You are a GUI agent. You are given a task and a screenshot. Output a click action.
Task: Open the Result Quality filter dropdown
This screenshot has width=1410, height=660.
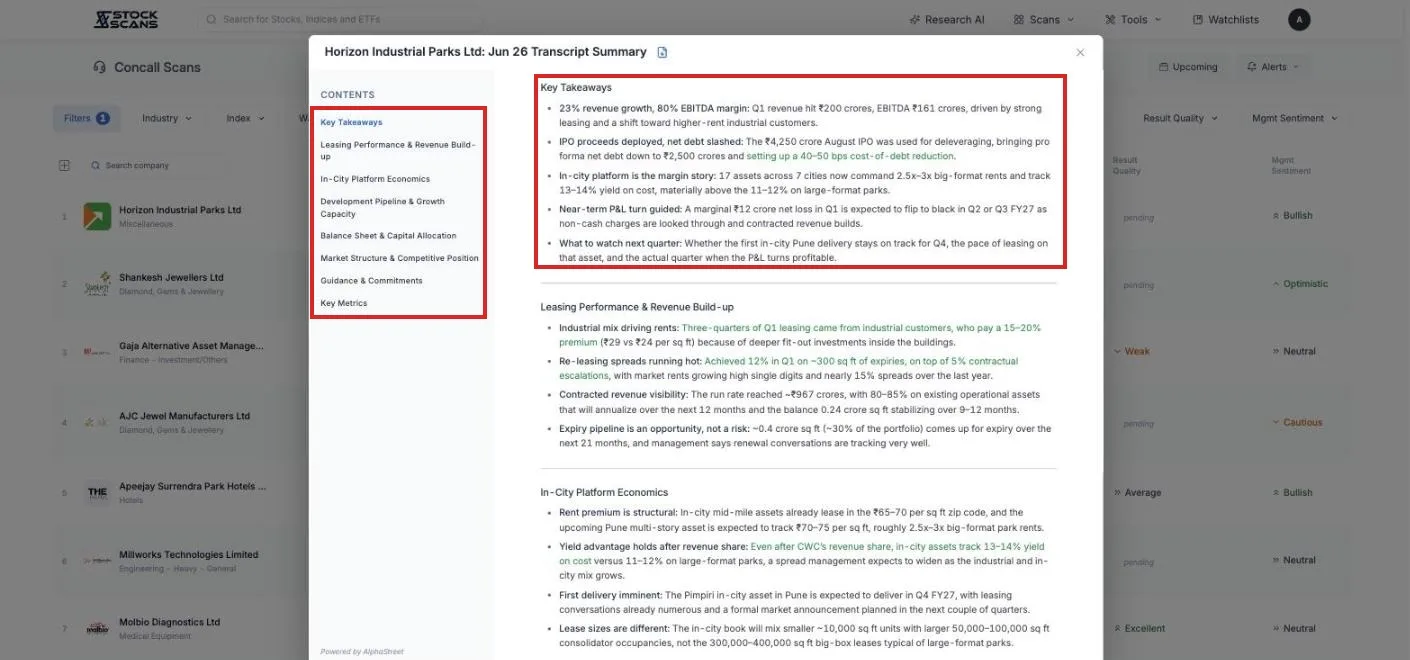pos(1181,118)
